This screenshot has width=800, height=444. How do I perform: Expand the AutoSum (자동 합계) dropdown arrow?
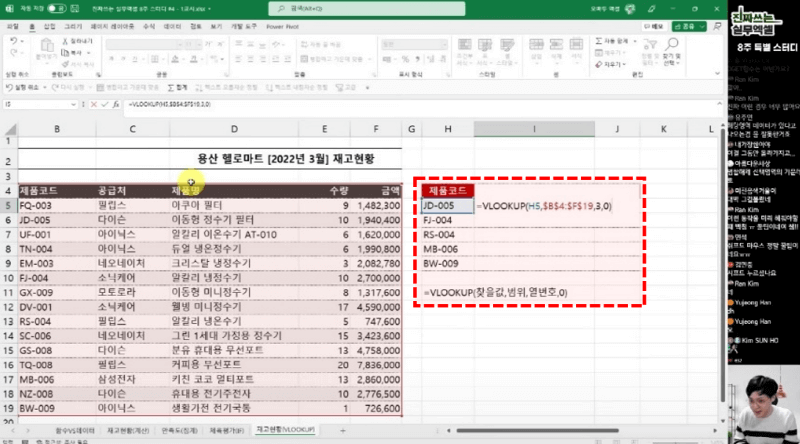tap(635, 41)
